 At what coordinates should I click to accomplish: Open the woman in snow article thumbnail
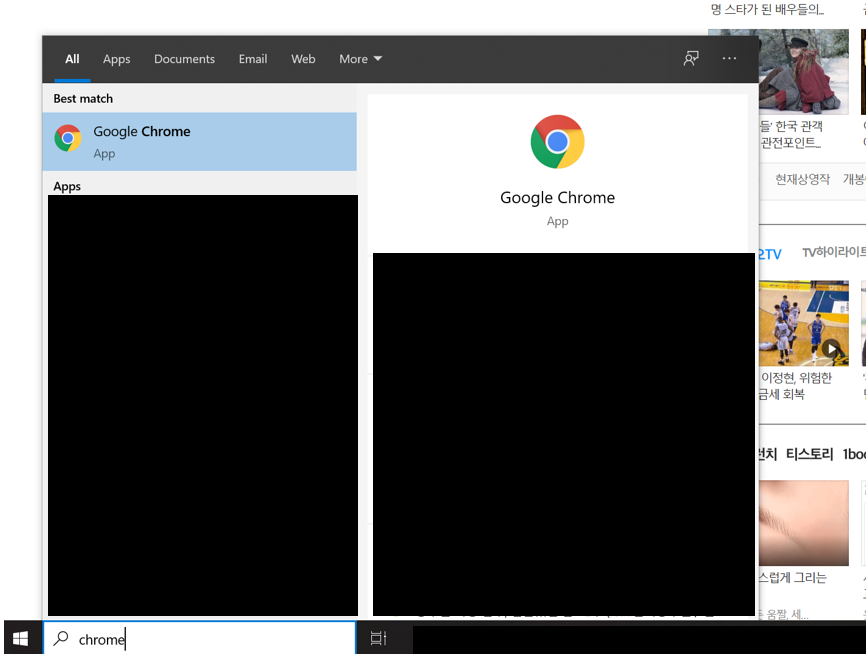[x=804, y=72]
